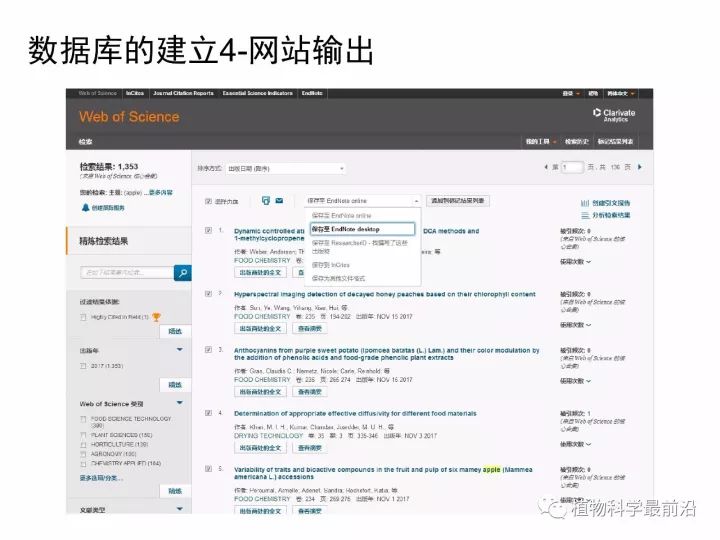Select the Essential Science Indicators tab
The image size is (720, 540).
click(x=258, y=93)
